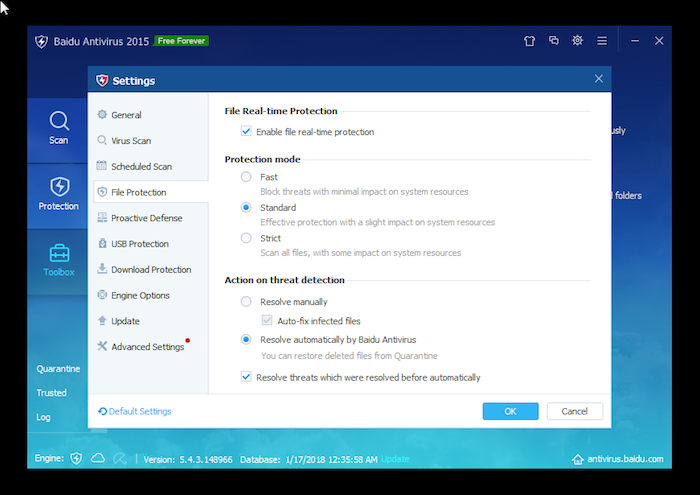The width and height of the screenshot is (700, 495).
Task: Visit antivirus.baidu.com link
Action: pyautogui.click(x=625, y=459)
